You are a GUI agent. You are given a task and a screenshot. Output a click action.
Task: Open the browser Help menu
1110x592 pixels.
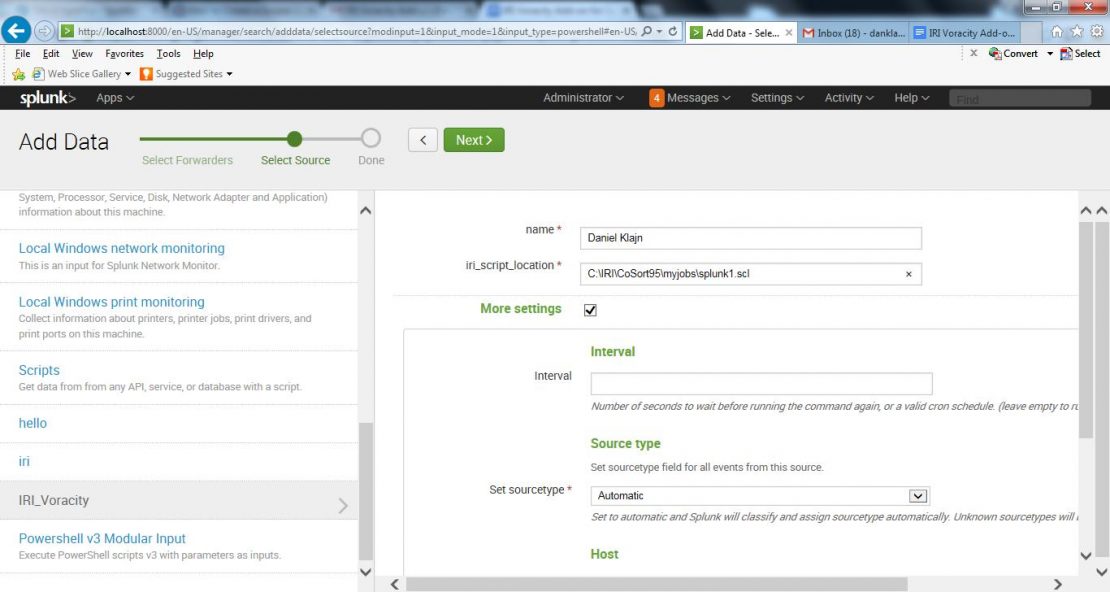tap(203, 54)
